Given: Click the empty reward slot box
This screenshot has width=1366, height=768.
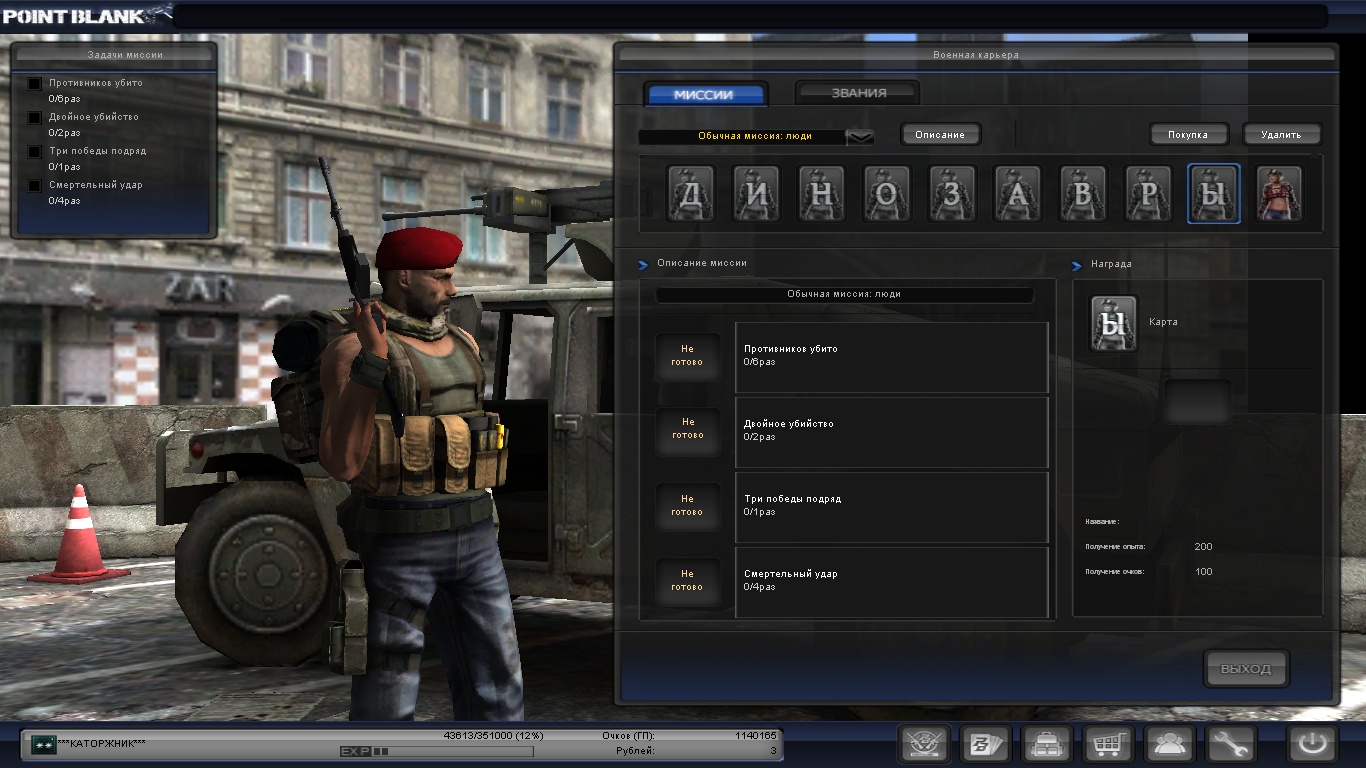Looking at the screenshot, I should pos(1197,402).
